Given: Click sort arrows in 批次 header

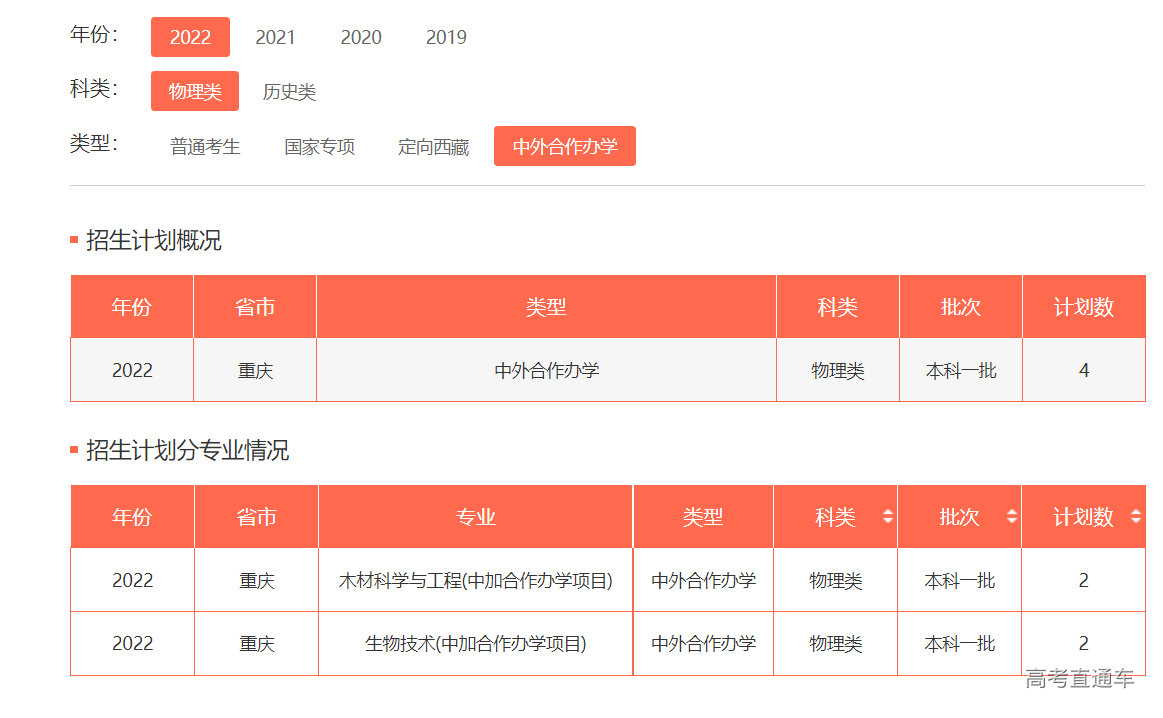Looking at the screenshot, I should click(1011, 517).
